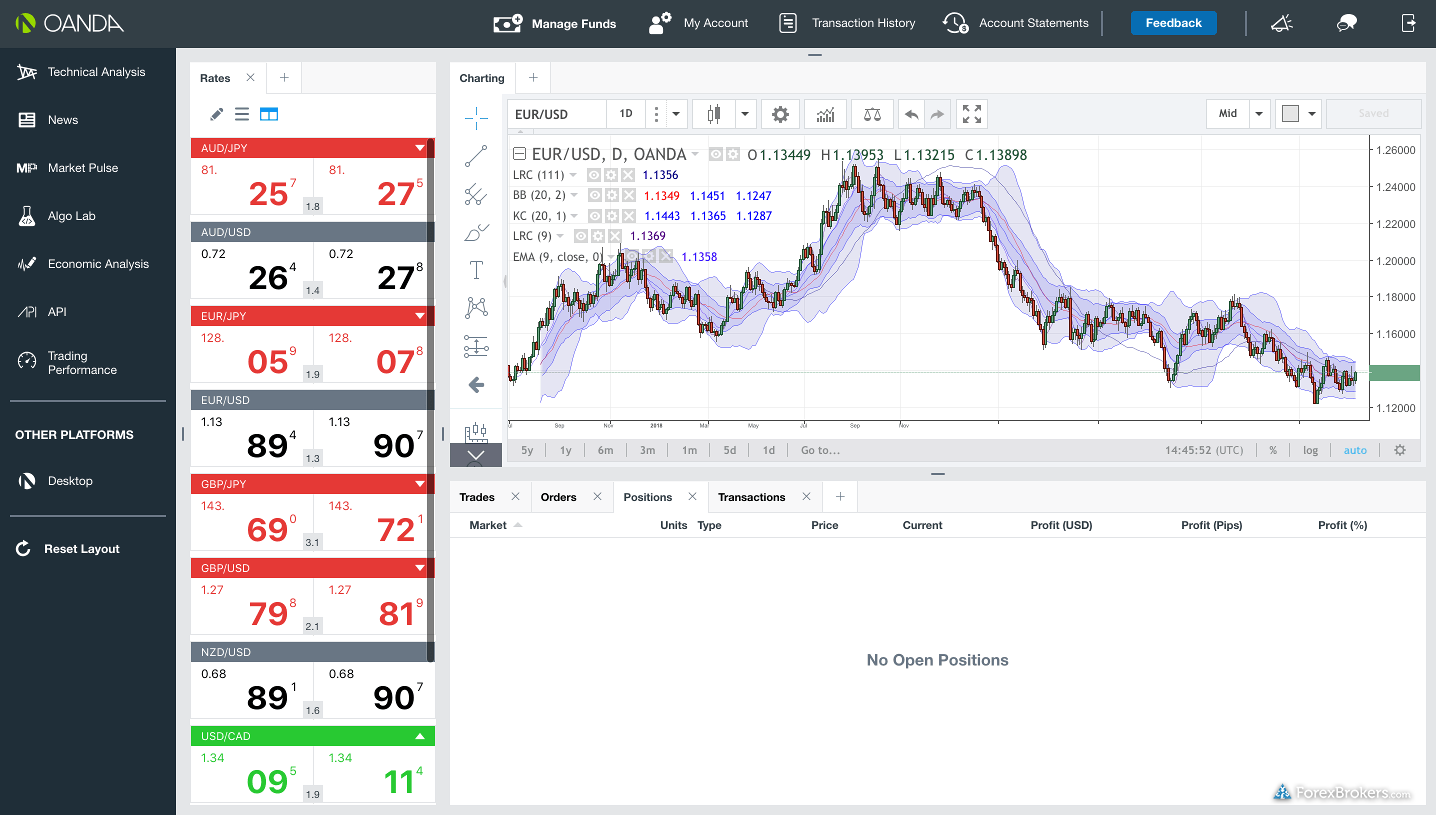Expand the USD/CAD rate tile arrow
This screenshot has height=815, width=1436.
(420, 736)
